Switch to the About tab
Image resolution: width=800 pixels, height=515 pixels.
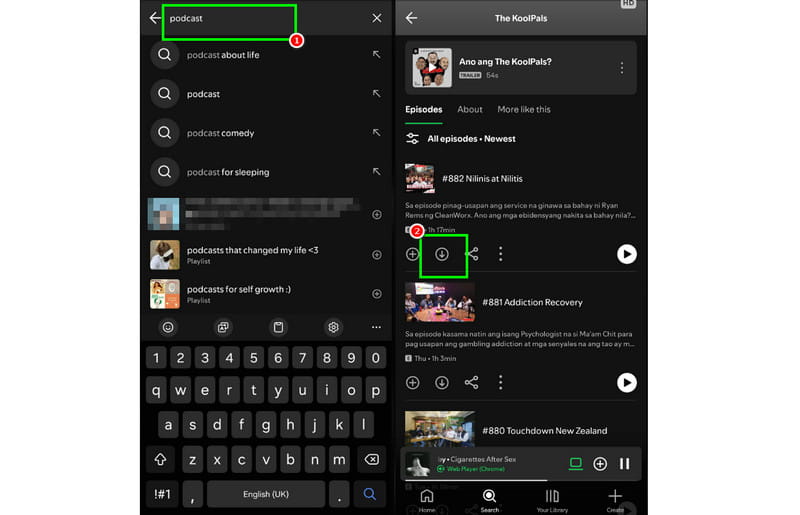click(x=469, y=109)
